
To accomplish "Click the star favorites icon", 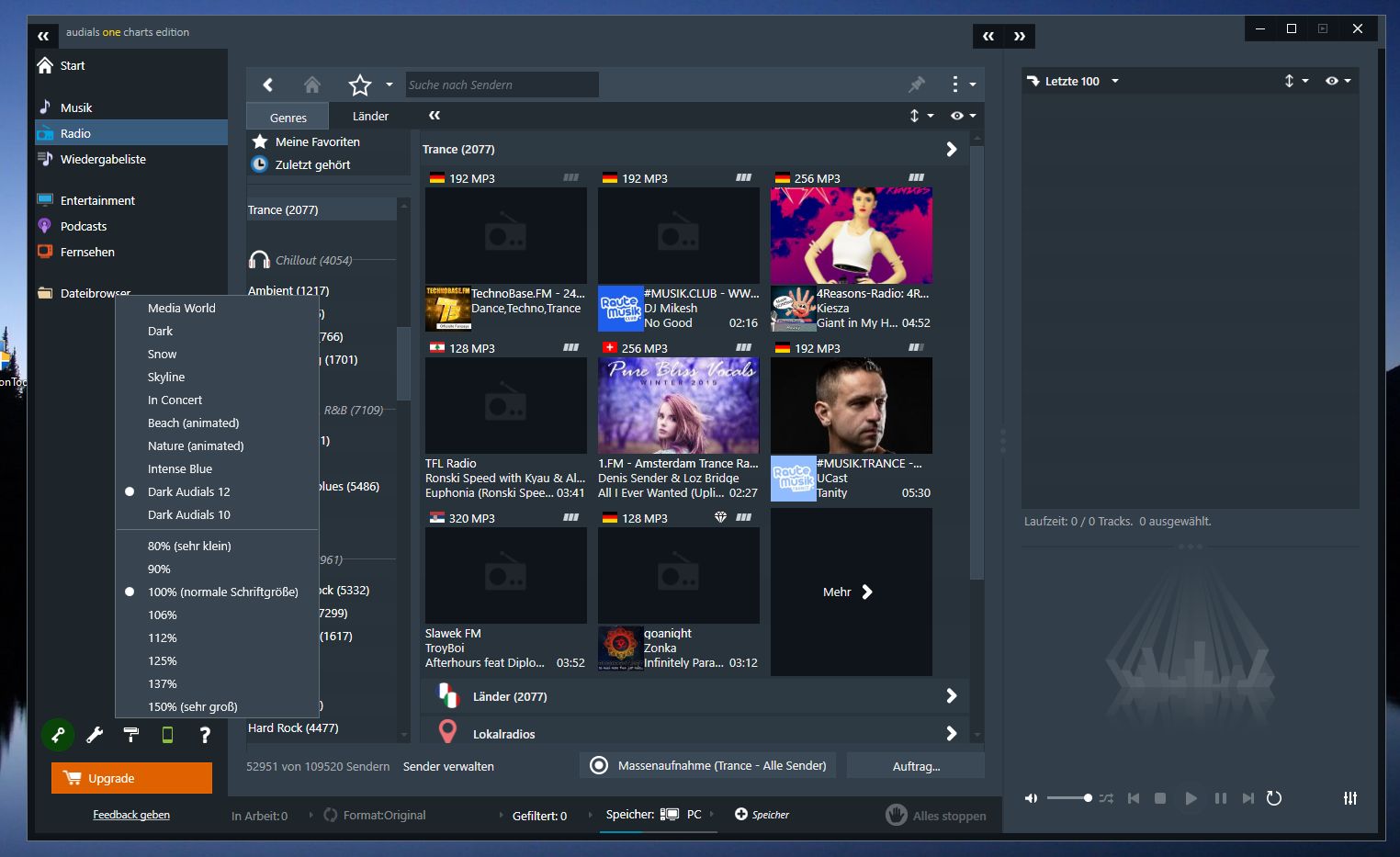I will tap(359, 85).
